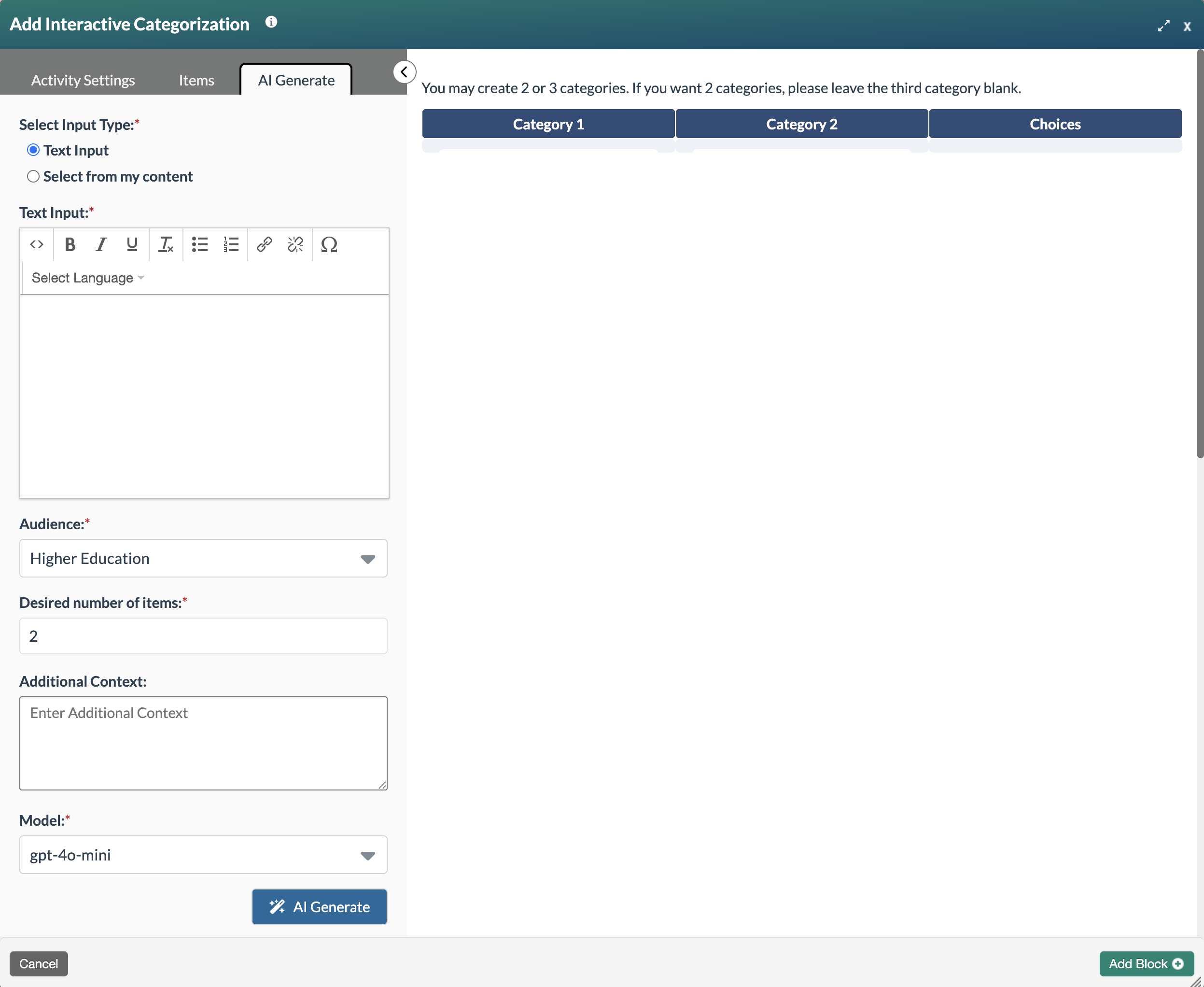The height and width of the screenshot is (987, 1204).
Task: Open the source code view icon
Action: [36, 244]
